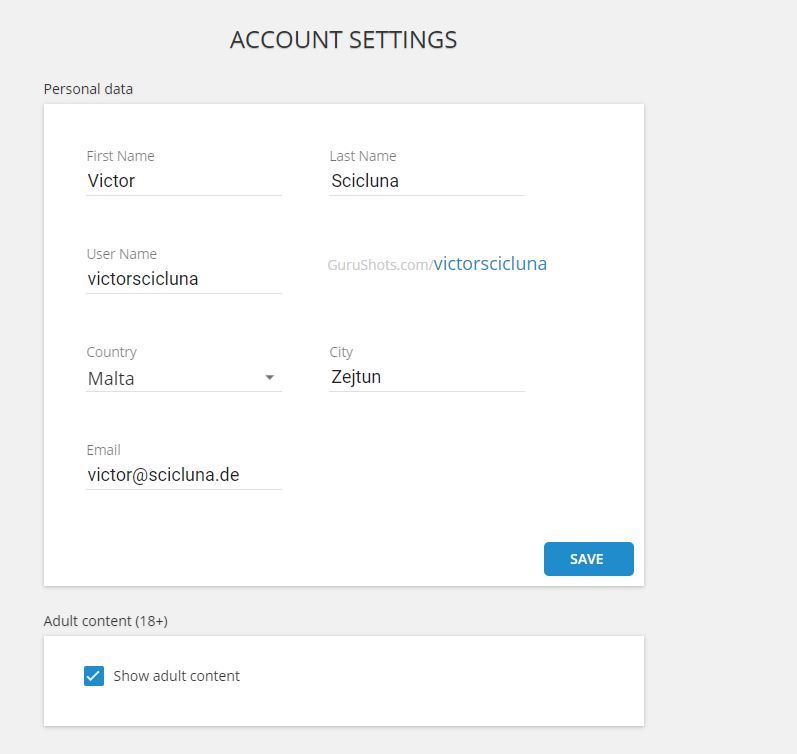Open the Country dropdown showing Malta
This screenshot has width=797, height=754.
(x=184, y=378)
